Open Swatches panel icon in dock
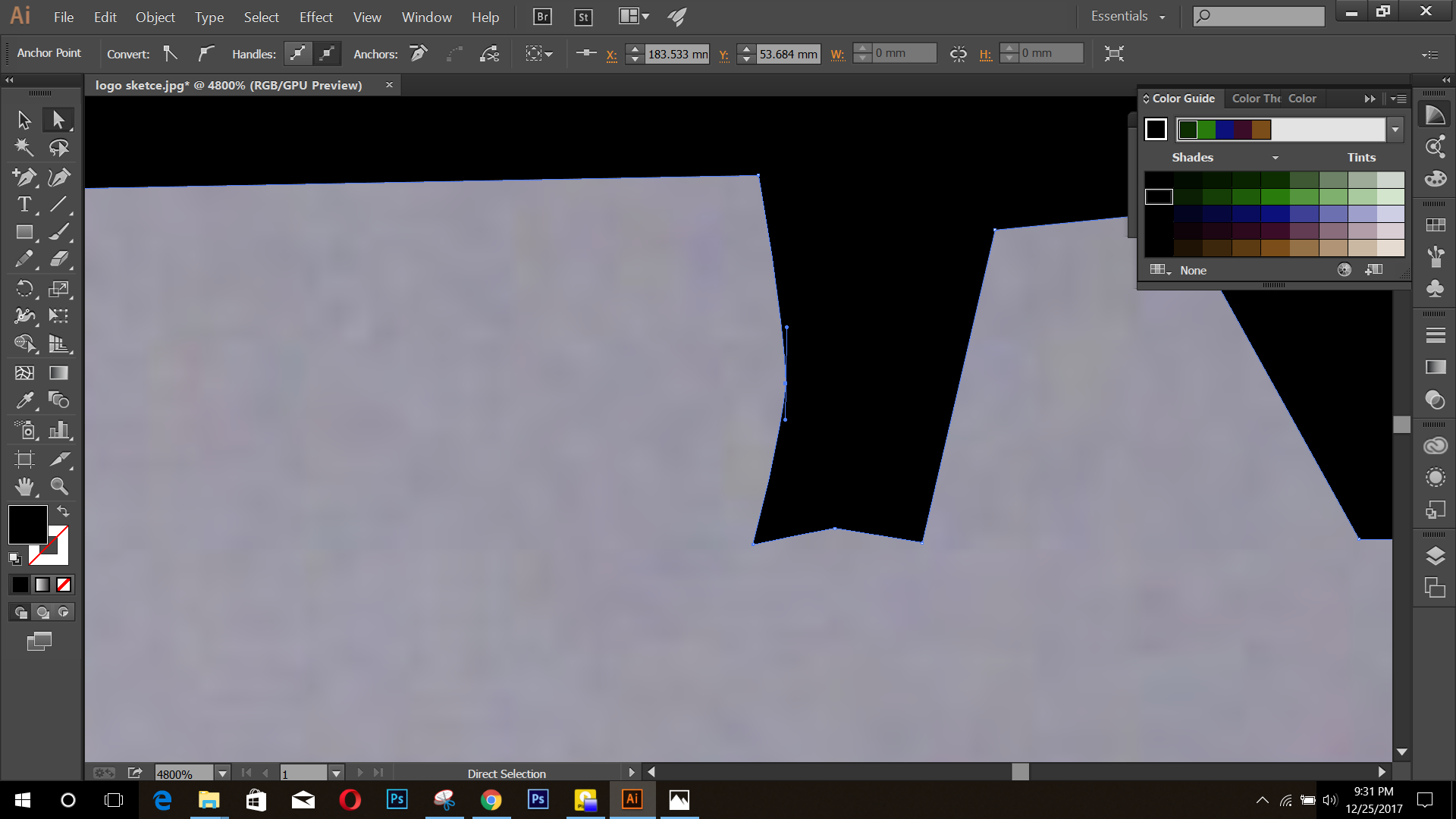The image size is (1456, 819). (x=1435, y=225)
